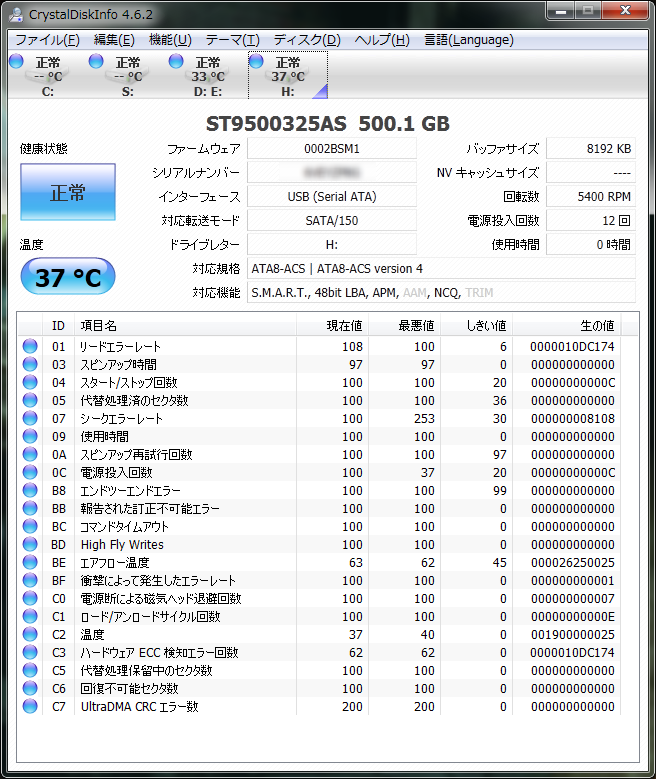The height and width of the screenshot is (779, 656).
Task: Open the 編集(E) menu
Action: pyautogui.click(x=114, y=40)
